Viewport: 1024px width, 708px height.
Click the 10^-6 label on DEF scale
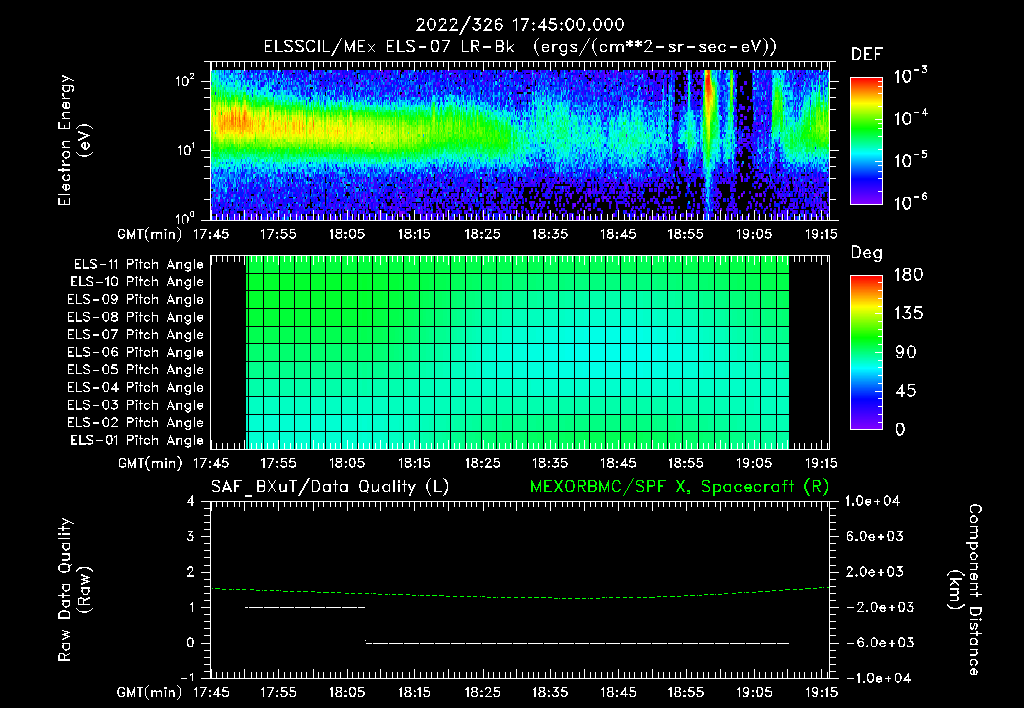pyautogui.click(x=910, y=202)
